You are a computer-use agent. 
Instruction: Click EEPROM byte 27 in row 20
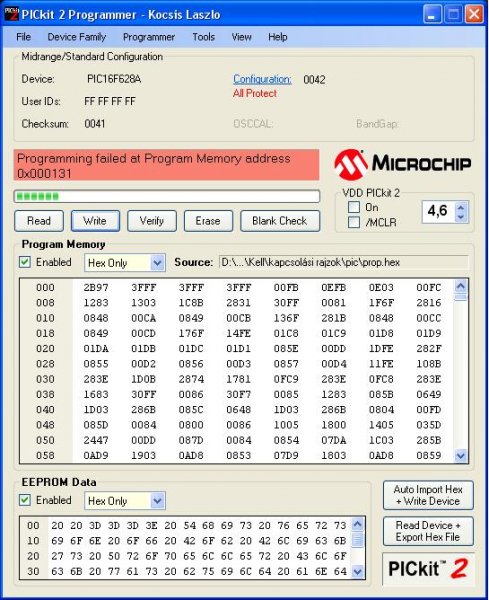(57, 556)
